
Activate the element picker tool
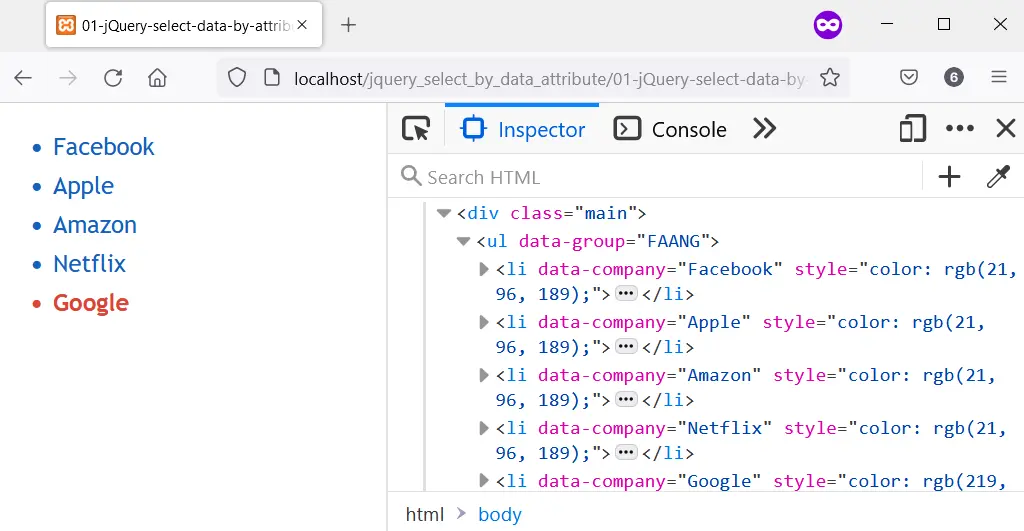(416, 129)
